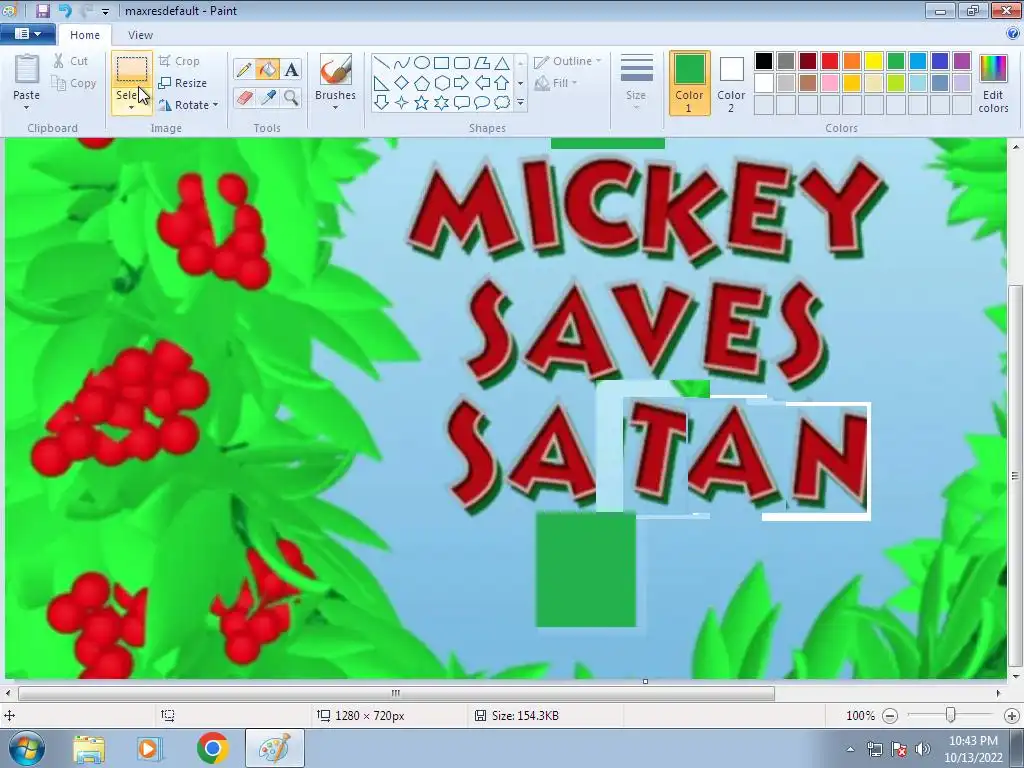Click the Select rectangular selection button
The height and width of the screenshot is (768, 1024).
pos(131,69)
